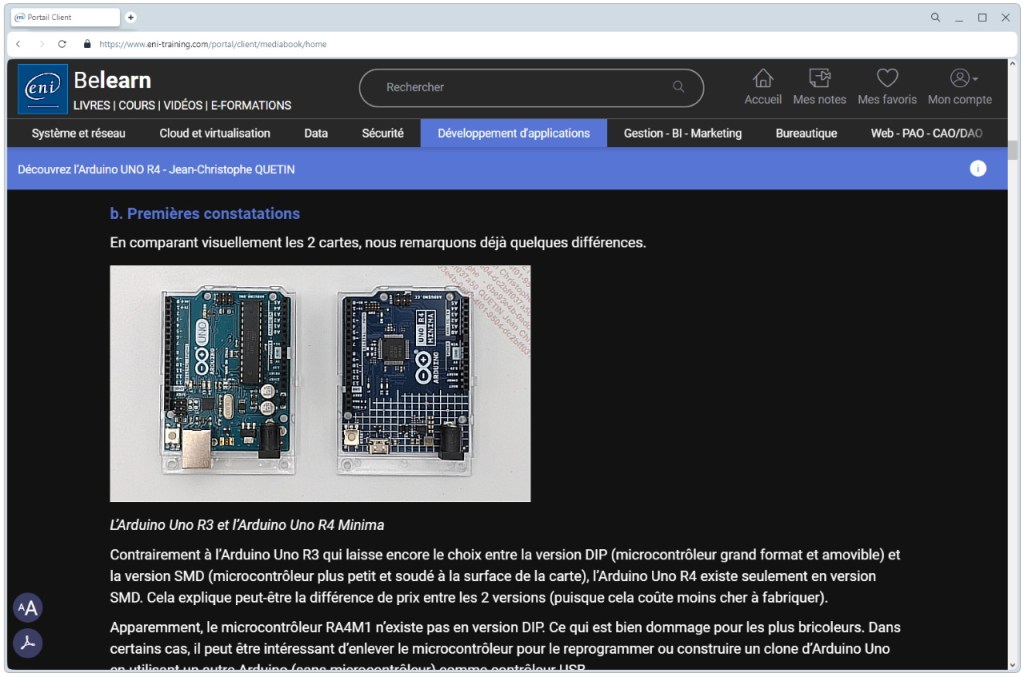Open the Accueil home icon
This screenshot has width=1024, height=677.
click(763, 79)
